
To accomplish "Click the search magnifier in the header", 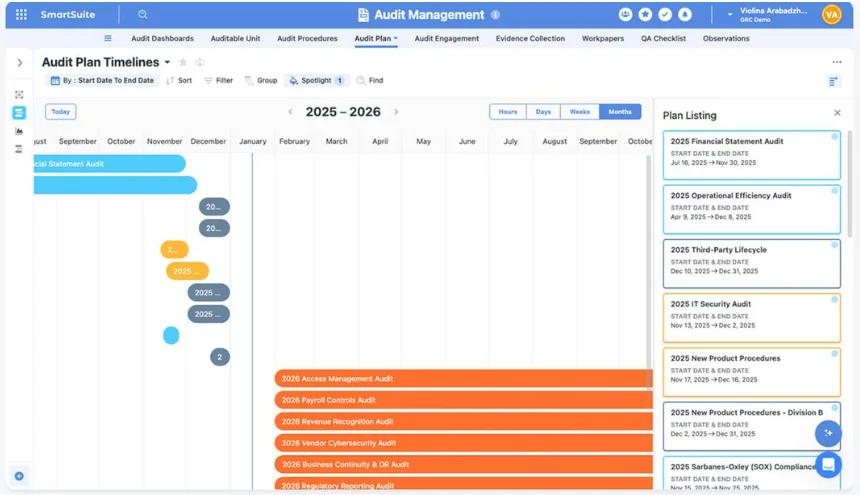I will (x=143, y=14).
